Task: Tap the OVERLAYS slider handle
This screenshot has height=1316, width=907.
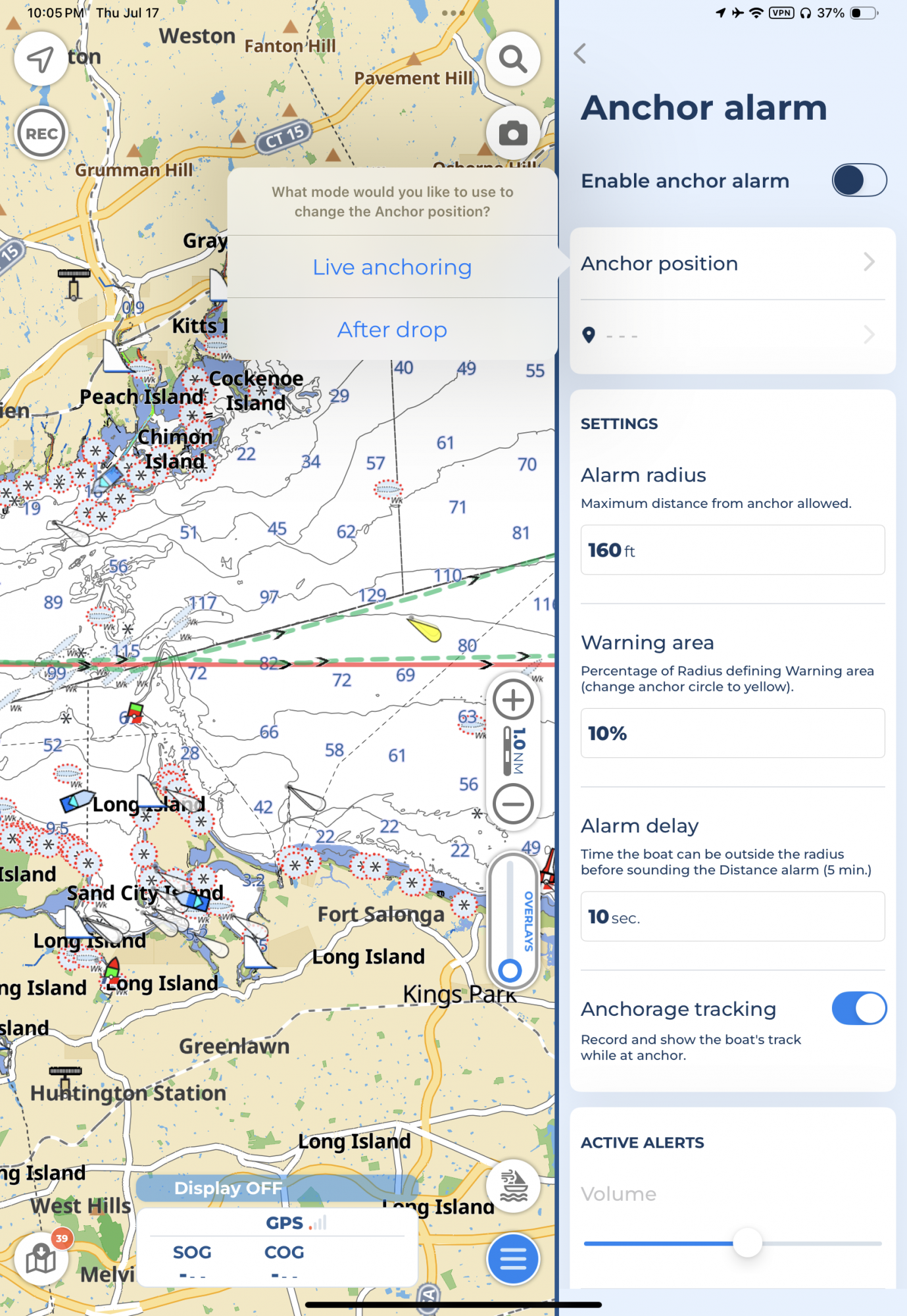Action: 510,970
